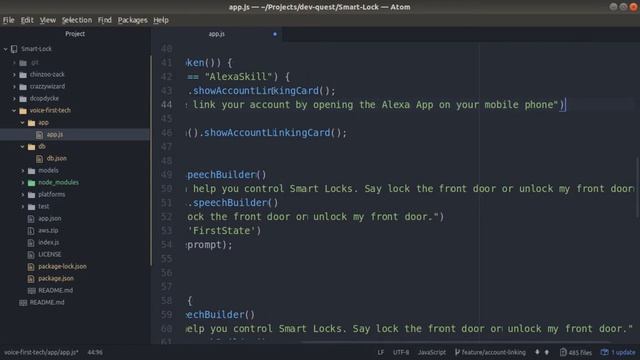Screen dimensions: 640x360
Task: Open the File menu
Action: (9, 20)
